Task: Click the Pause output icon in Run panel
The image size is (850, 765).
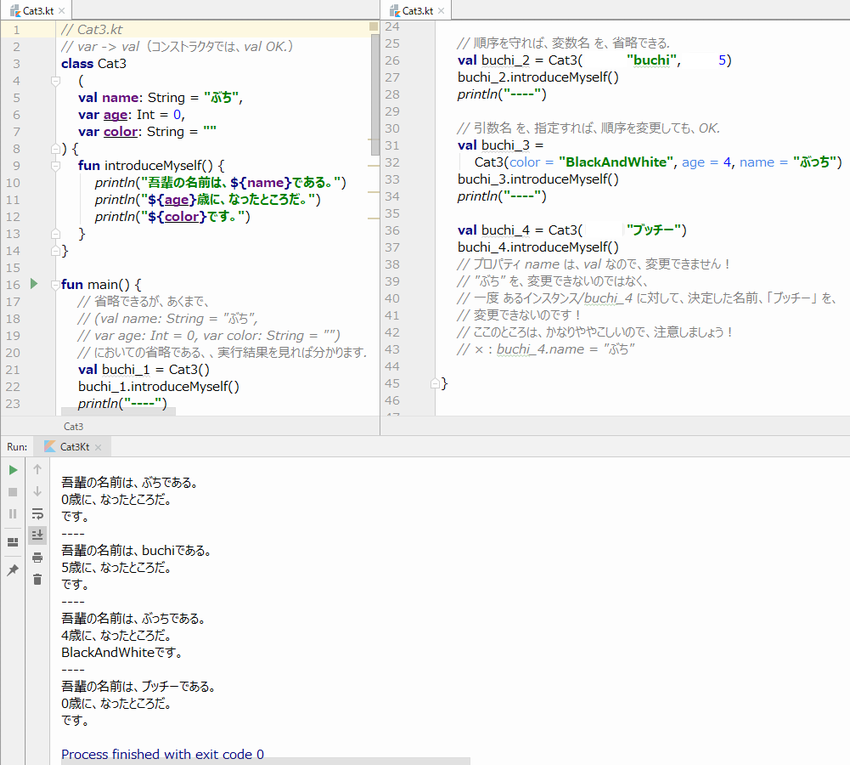Action: coord(13,513)
